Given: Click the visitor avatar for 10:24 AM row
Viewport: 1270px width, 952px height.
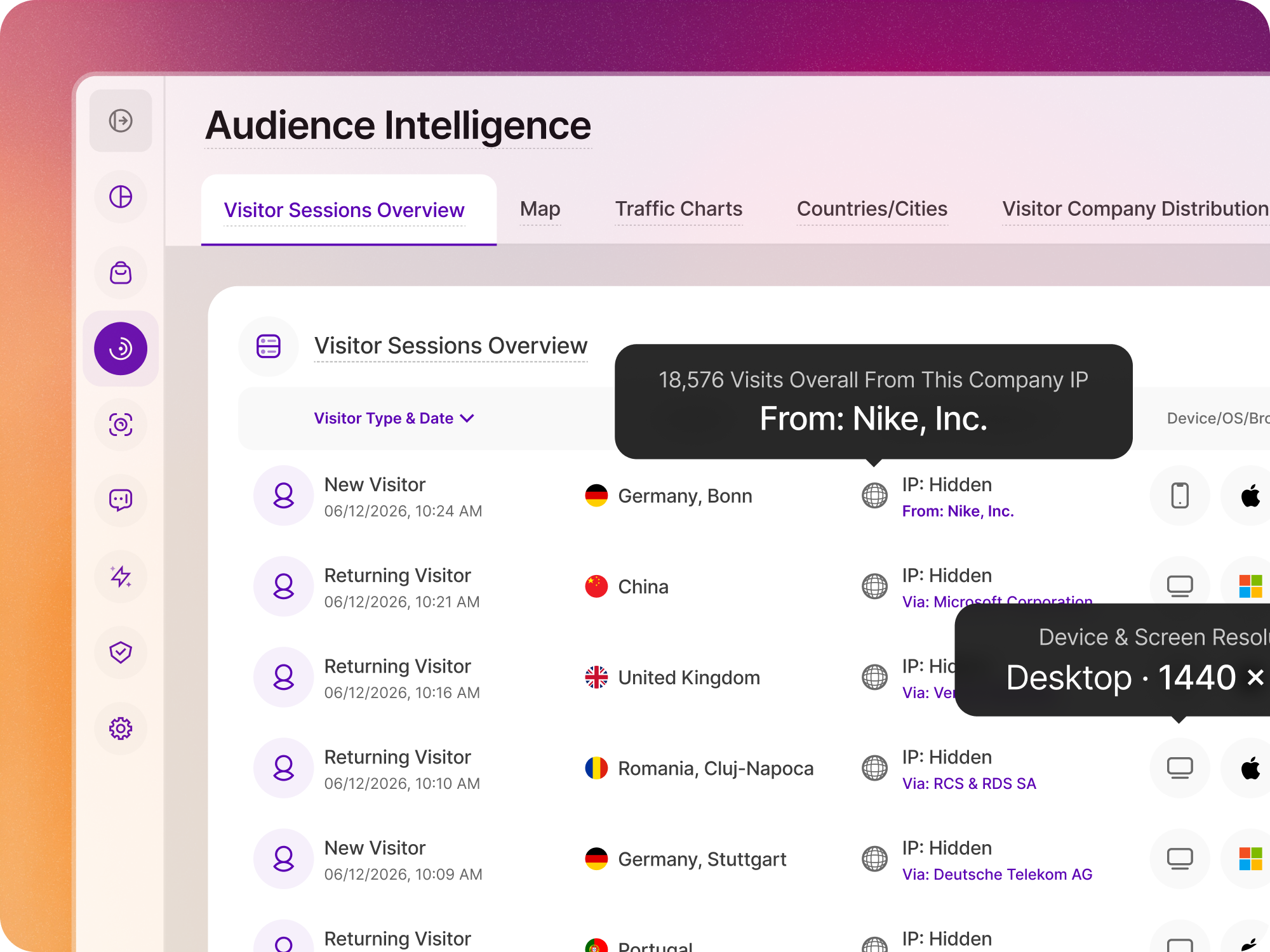Looking at the screenshot, I should [x=283, y=496].
